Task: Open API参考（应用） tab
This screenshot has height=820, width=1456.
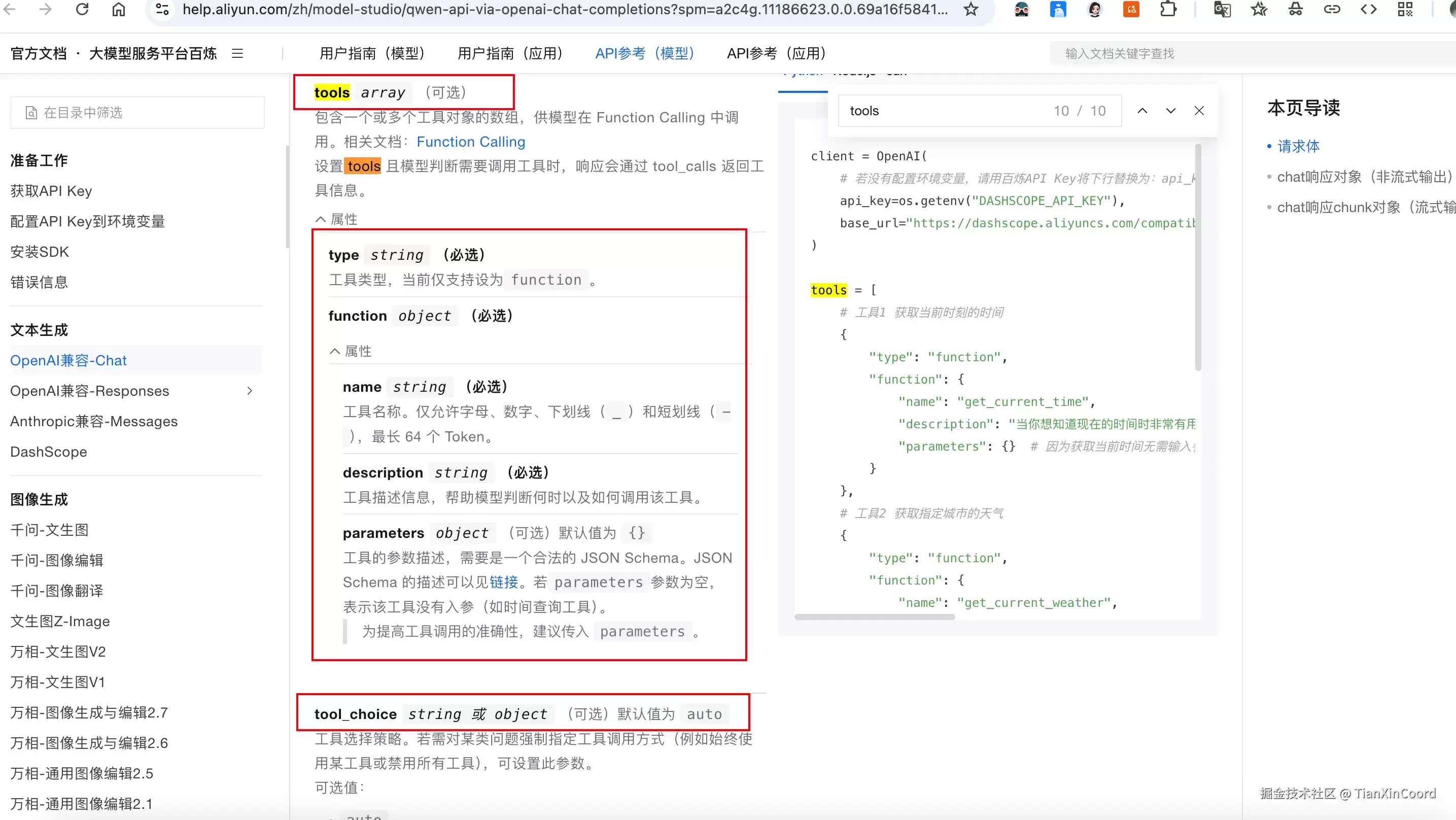Action: pos(776,53)
